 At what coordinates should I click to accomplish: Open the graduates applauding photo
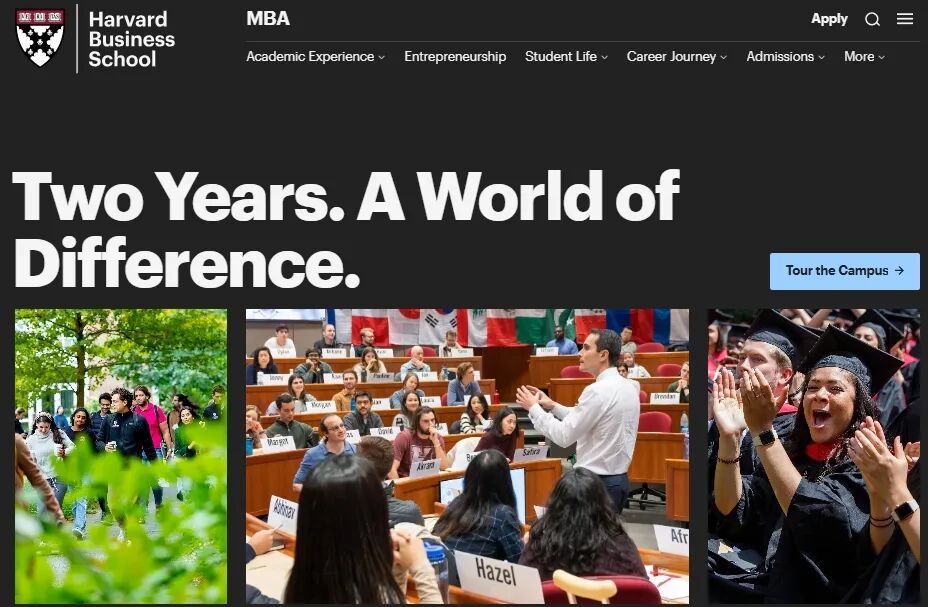pos(814,456)
